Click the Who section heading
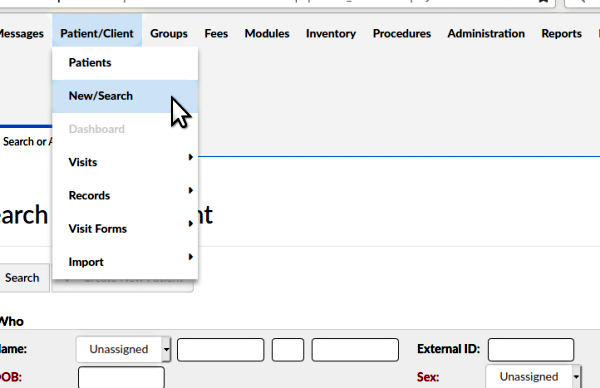Screen dimensions: 600x388 click(11, 321)
